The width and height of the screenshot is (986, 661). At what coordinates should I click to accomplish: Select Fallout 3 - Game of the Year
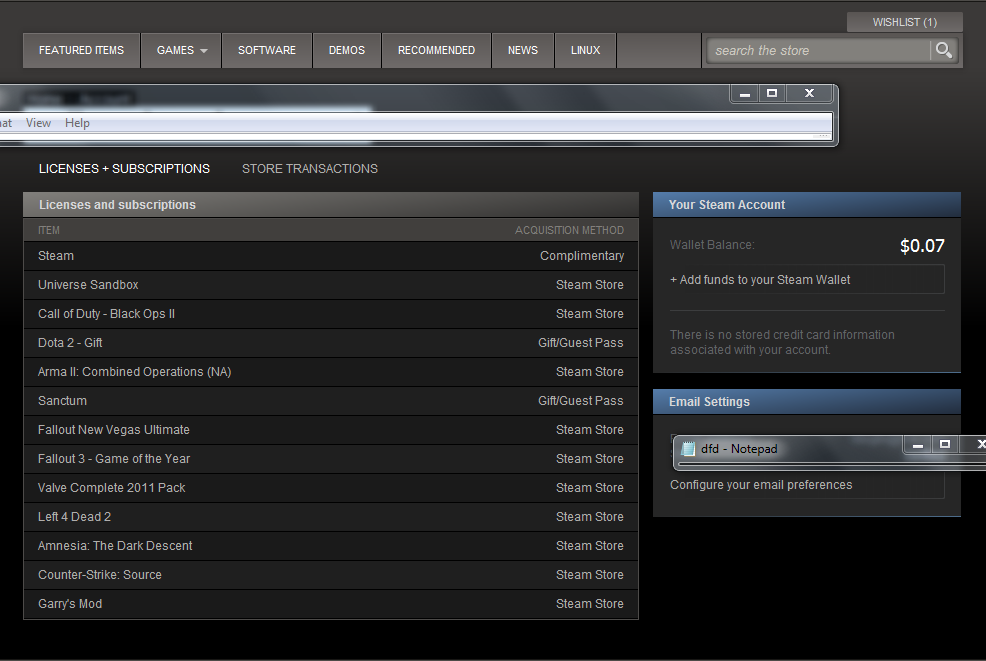[331, 458]
